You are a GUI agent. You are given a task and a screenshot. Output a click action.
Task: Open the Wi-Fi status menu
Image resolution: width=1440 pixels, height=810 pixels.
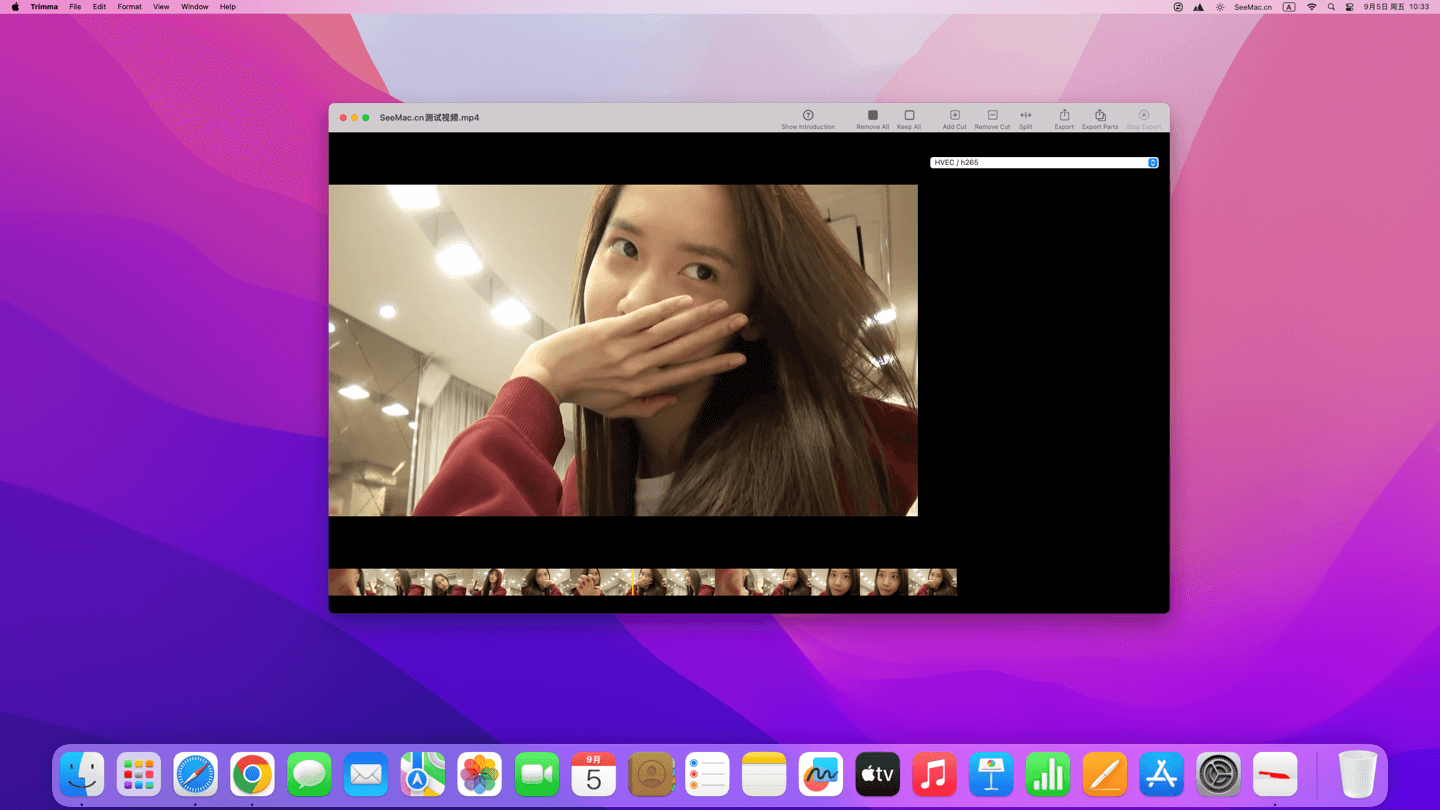1311,7
